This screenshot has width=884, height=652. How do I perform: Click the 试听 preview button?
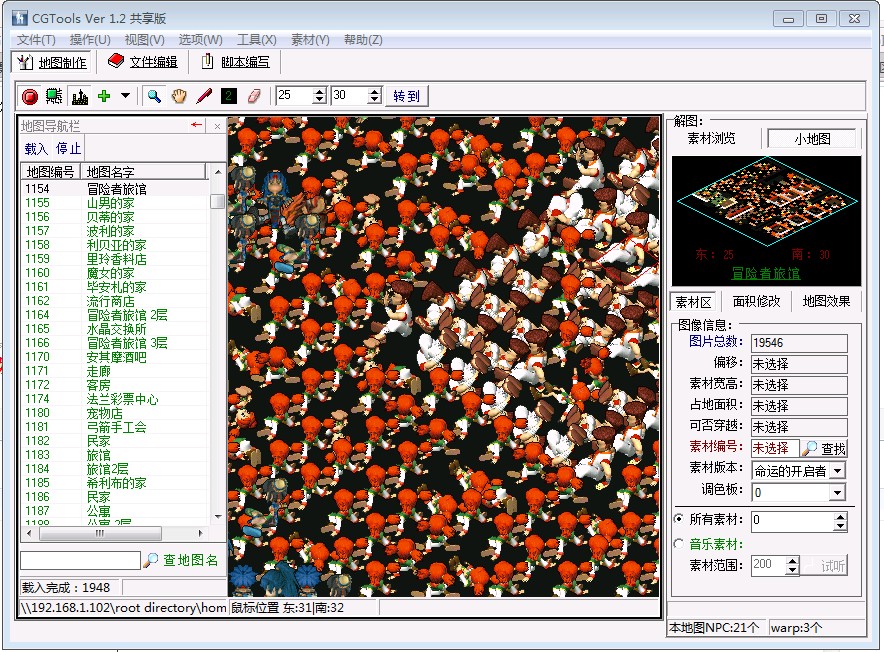824,565
